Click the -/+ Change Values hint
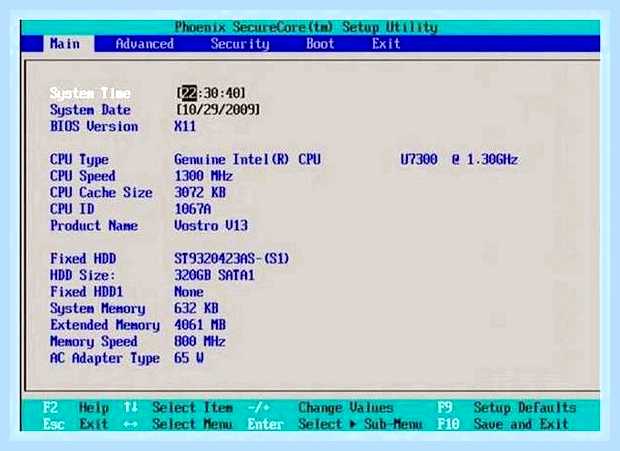This screenshot has width=620, height=451. (x=321, y=408)
